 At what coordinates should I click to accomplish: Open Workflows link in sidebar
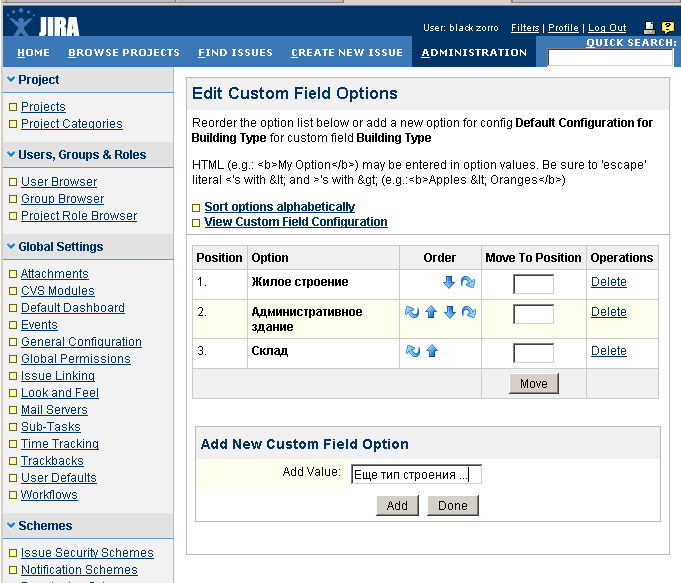49,494
